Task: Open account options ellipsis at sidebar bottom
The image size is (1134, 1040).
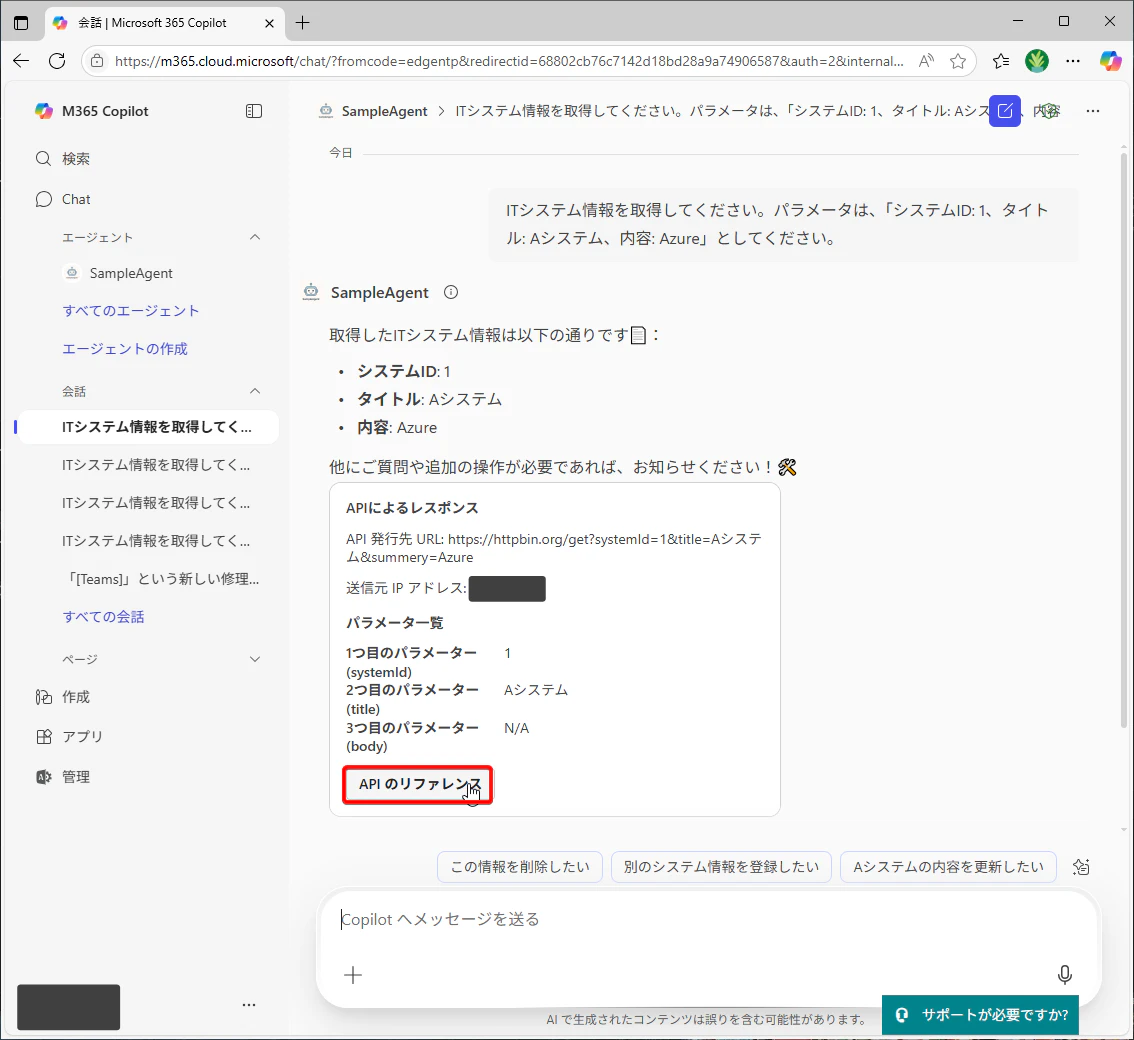Action: (x=249, y=1005)
